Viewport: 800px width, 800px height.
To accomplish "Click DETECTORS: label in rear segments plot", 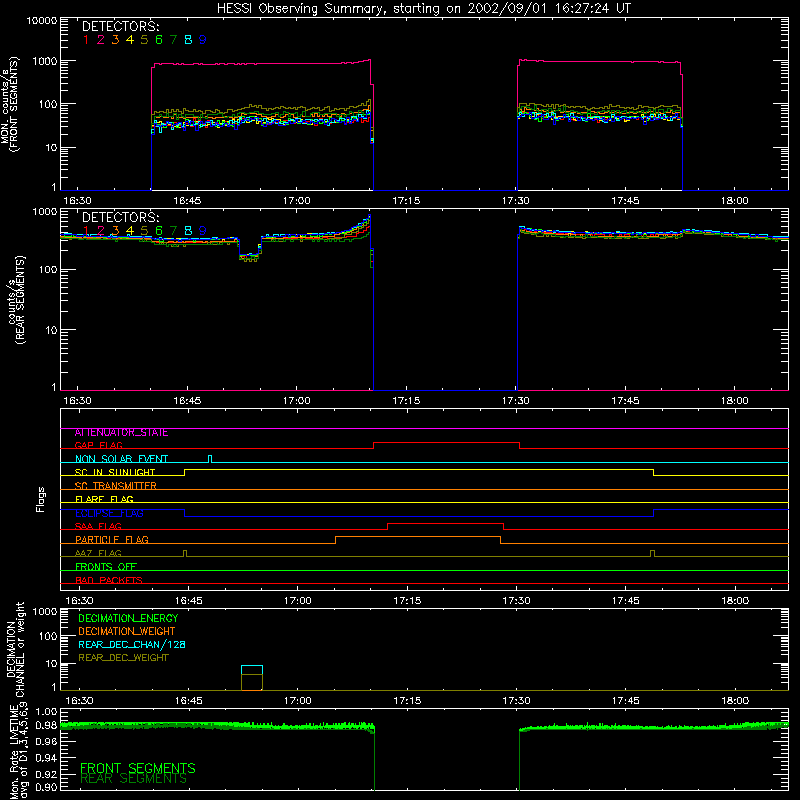I will 120,217.
